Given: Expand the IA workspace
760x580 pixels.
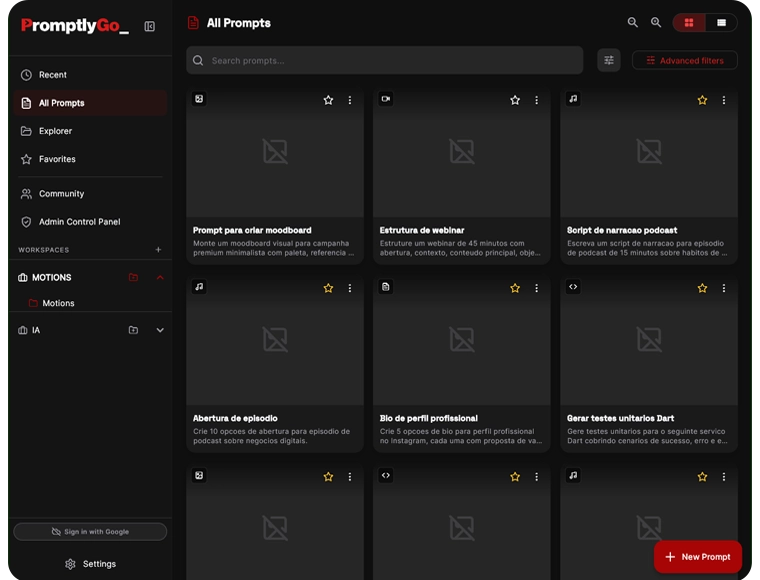Looking at the screenshot, I should (160, 330).
